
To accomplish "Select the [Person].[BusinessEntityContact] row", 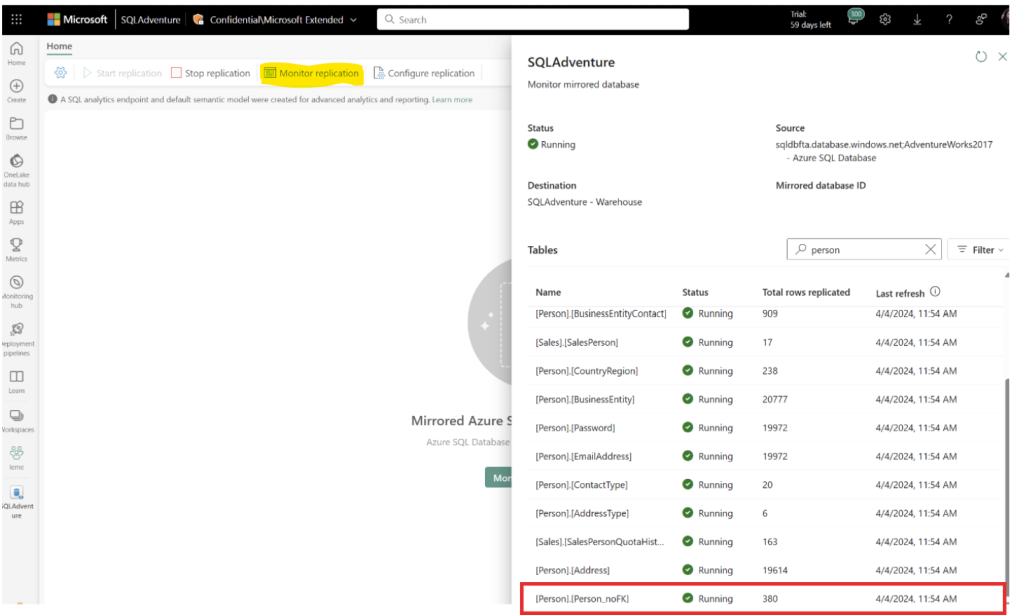I will click(765, 313).
